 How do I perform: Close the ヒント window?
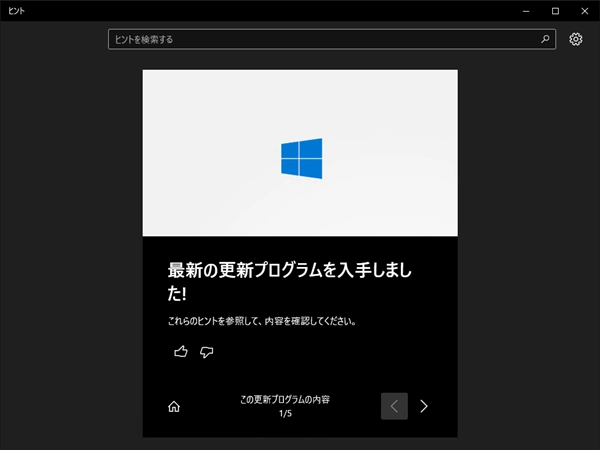(x=585, y=11)
